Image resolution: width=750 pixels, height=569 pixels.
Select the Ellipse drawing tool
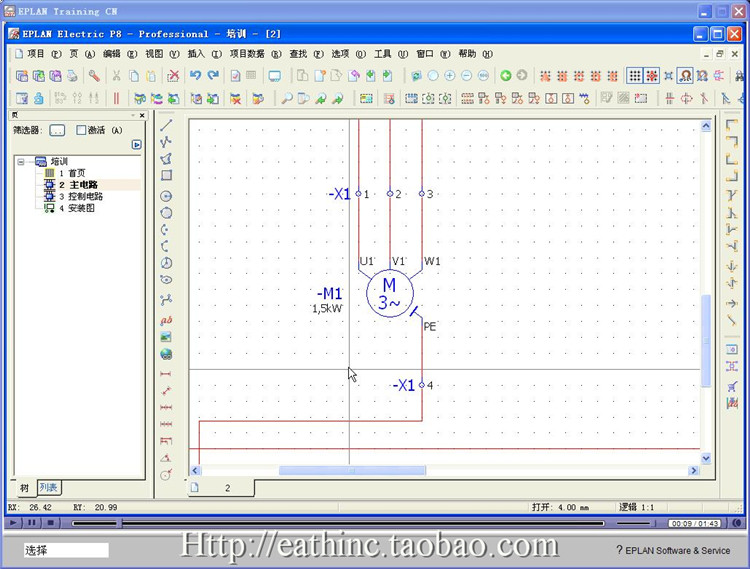pos(166,280)
